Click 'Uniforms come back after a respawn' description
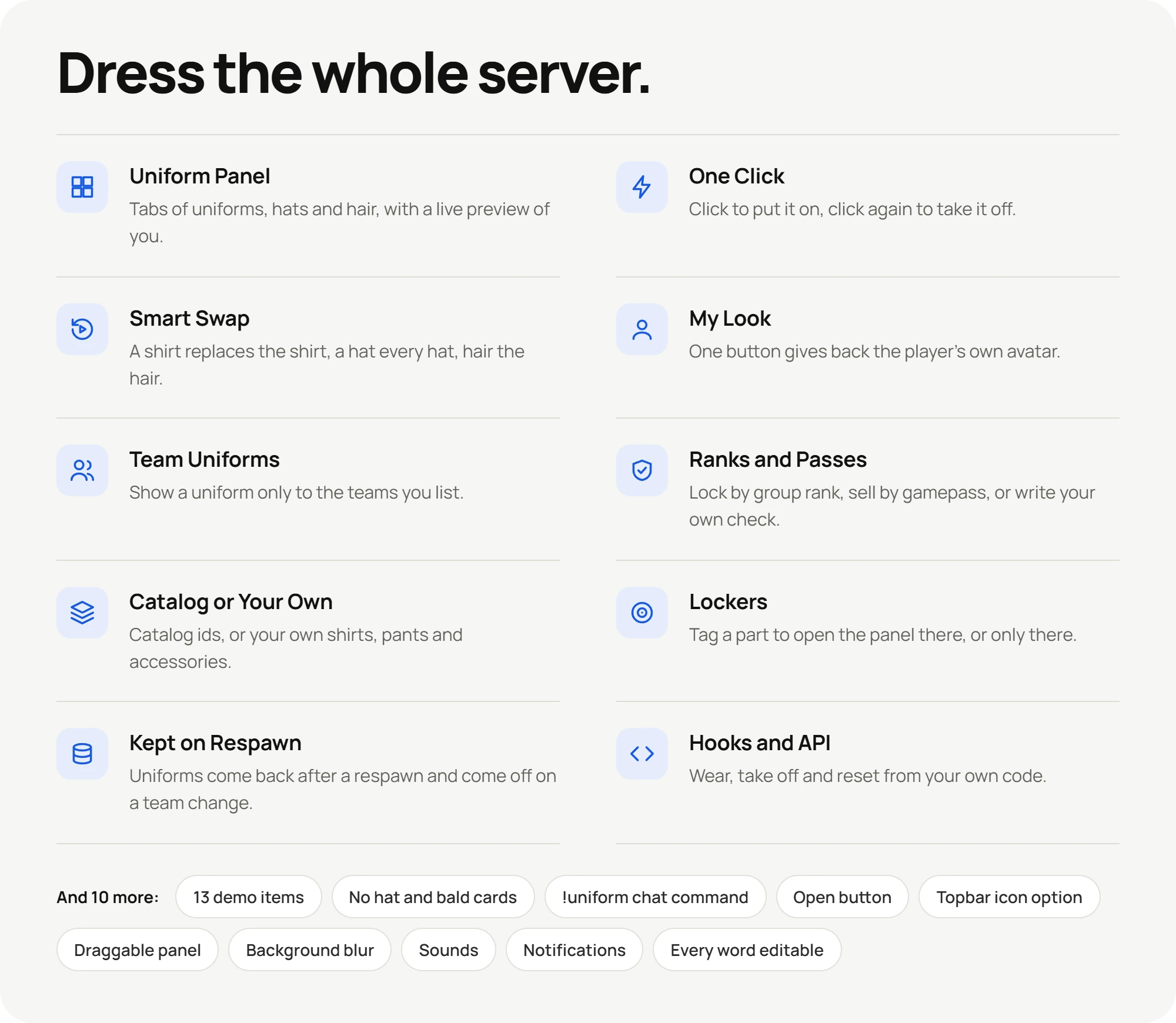Viewport: 1176px width, 1023px height. [x=343, y=790]
